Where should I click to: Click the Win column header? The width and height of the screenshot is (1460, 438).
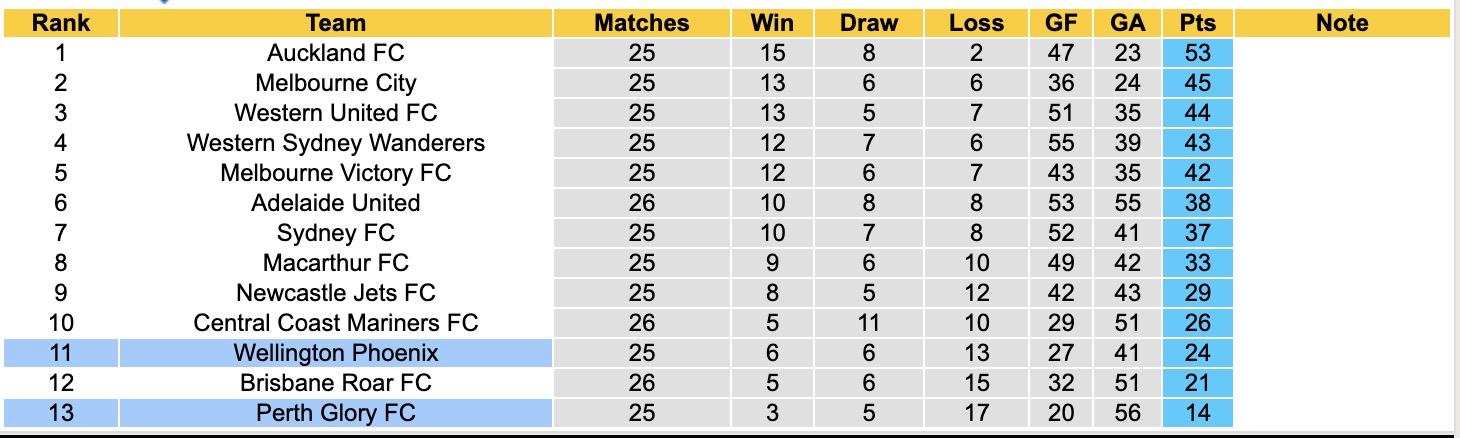771,23
